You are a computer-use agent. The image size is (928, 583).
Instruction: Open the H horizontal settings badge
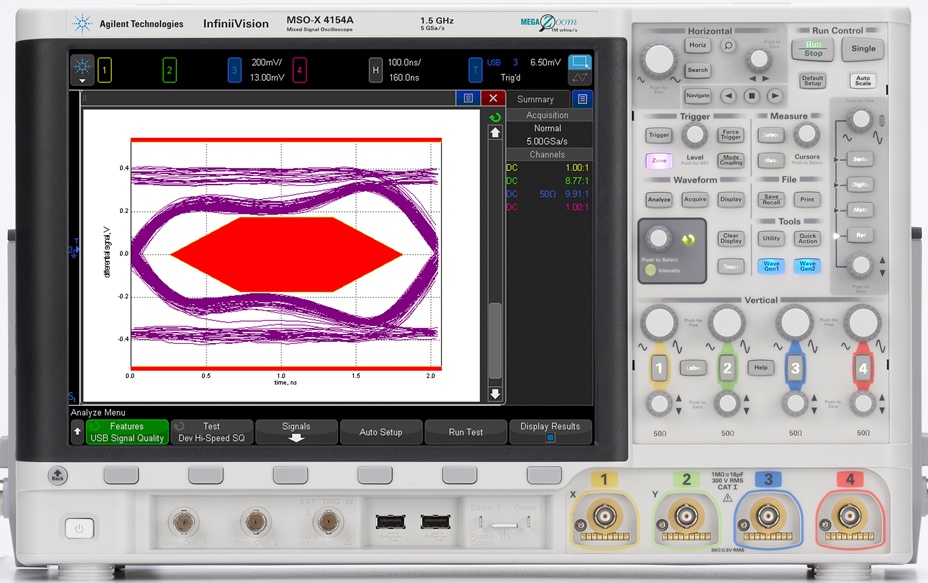(x=375, y=70)
